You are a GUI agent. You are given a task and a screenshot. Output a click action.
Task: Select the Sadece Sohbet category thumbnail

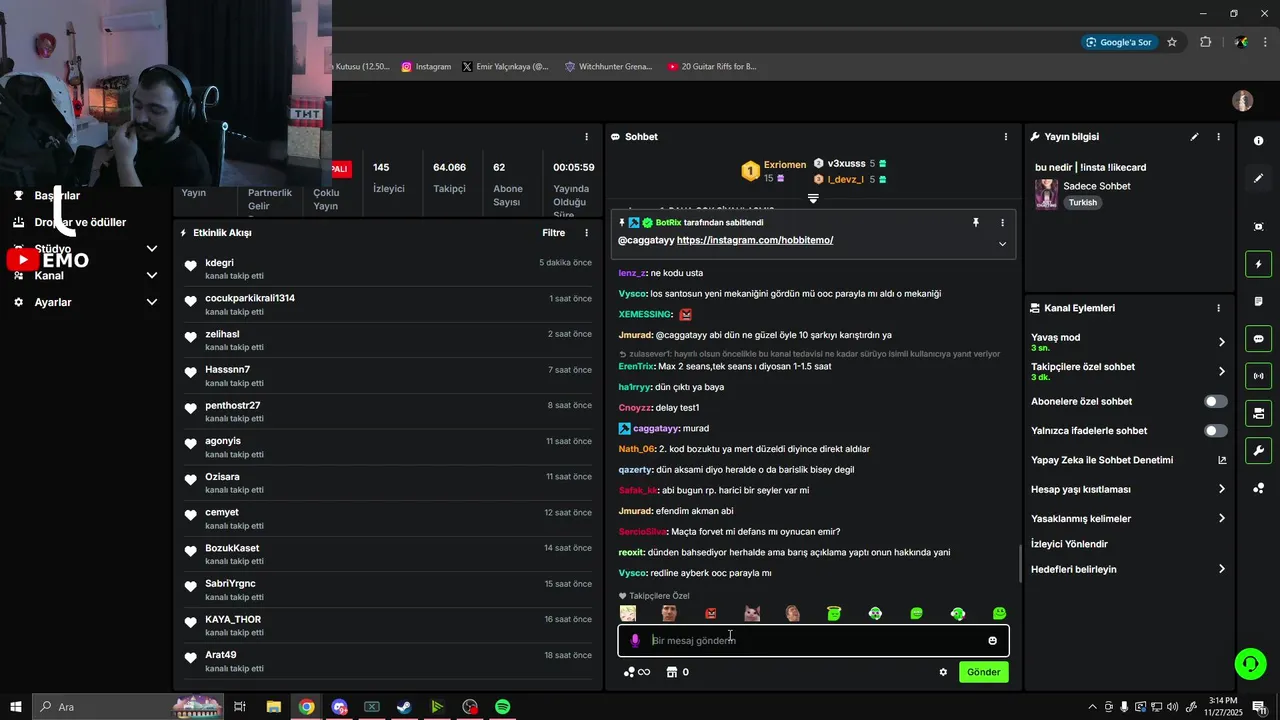(x=1046, y=194)
